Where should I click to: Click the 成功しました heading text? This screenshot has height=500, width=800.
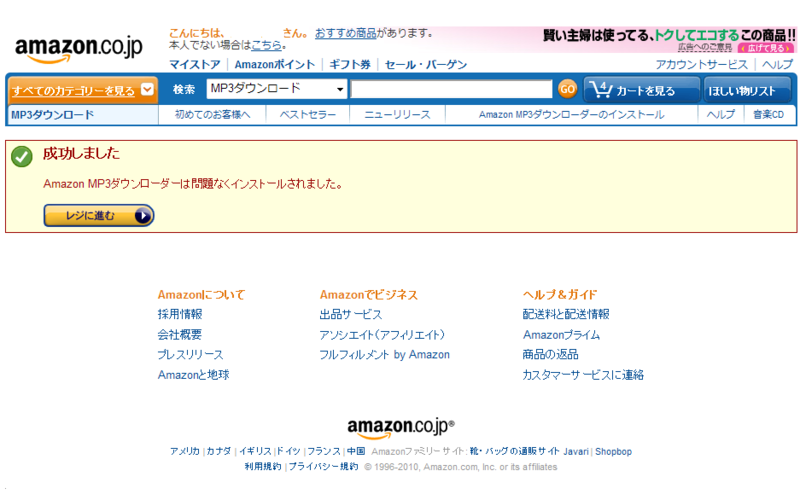(81, 154)
